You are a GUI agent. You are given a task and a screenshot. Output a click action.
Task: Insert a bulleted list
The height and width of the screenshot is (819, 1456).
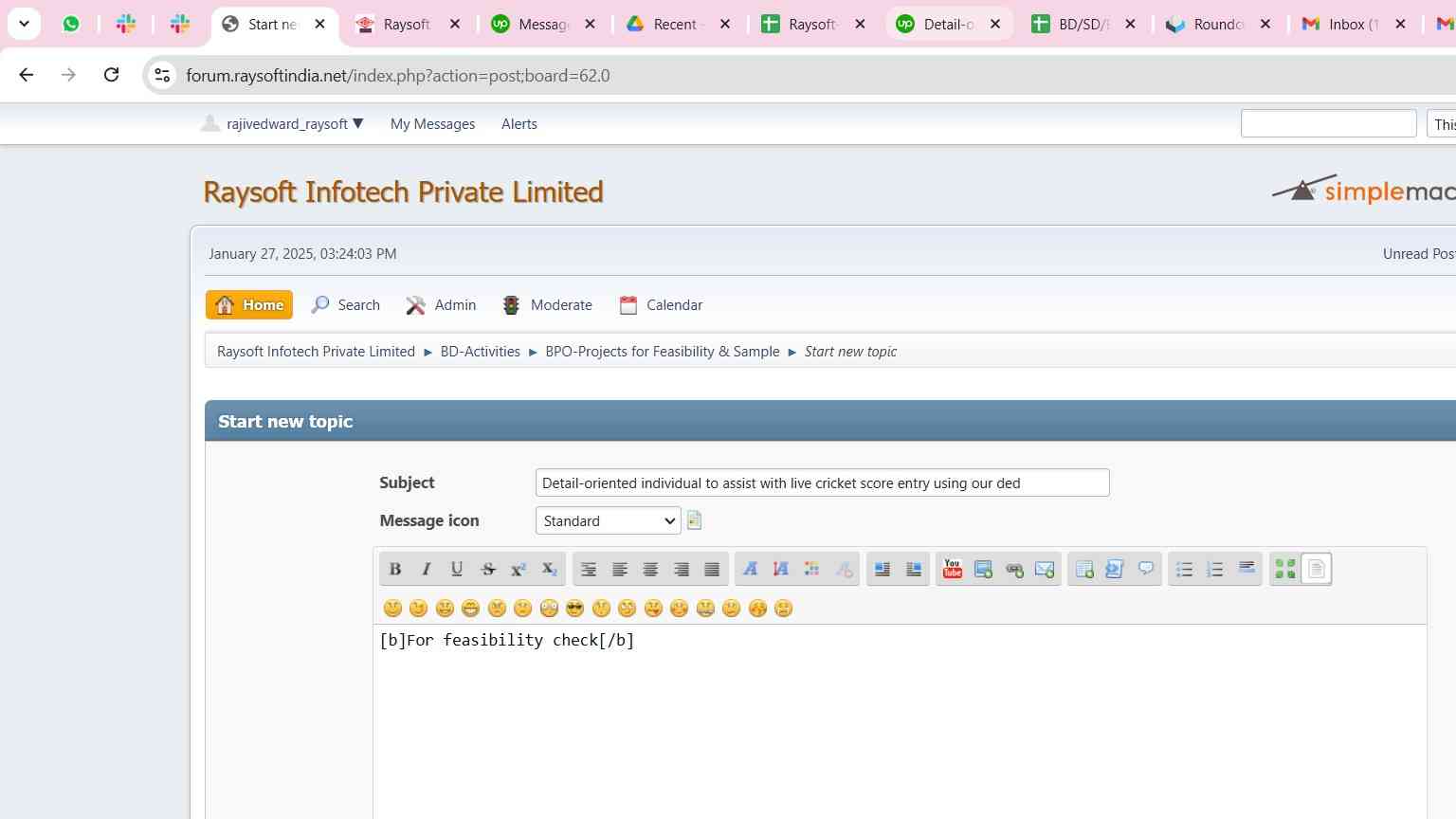pyautogui.click(x=1184, y=569)
